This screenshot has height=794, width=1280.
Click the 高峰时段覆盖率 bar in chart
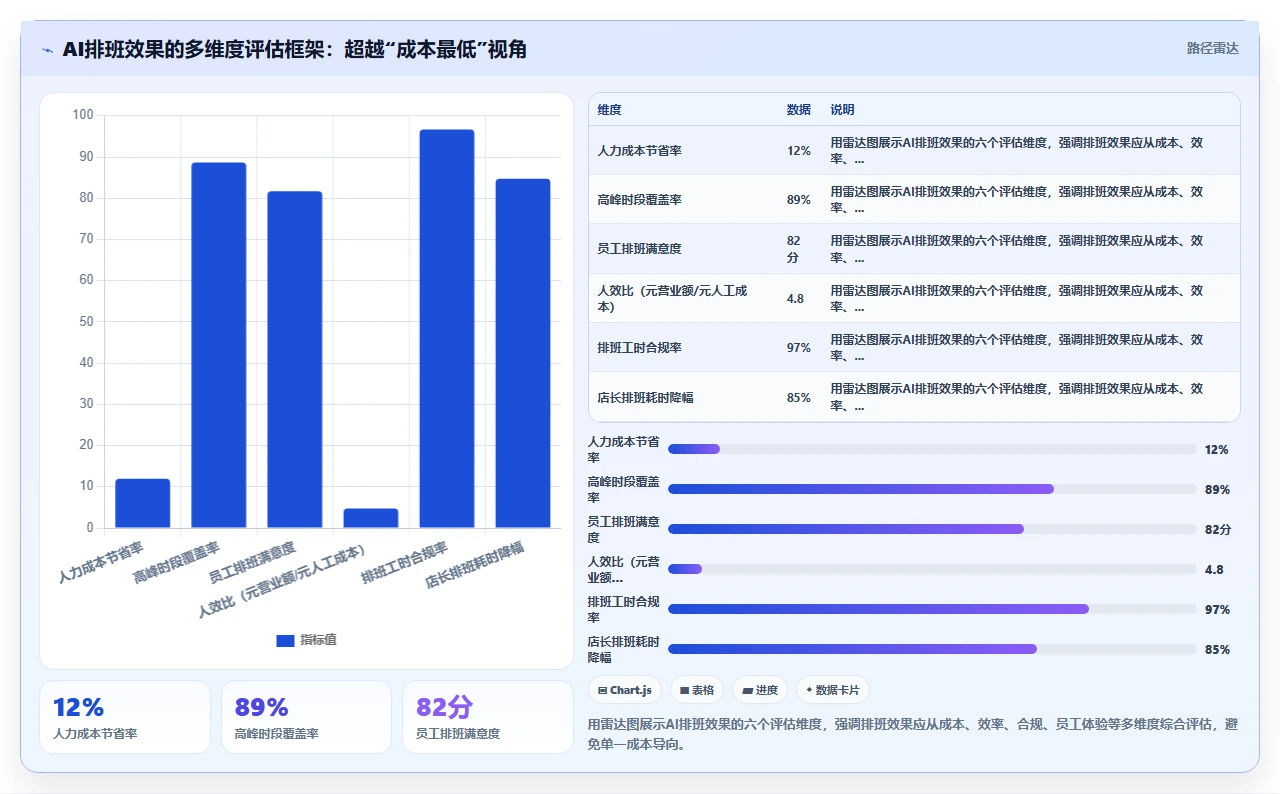218,345
